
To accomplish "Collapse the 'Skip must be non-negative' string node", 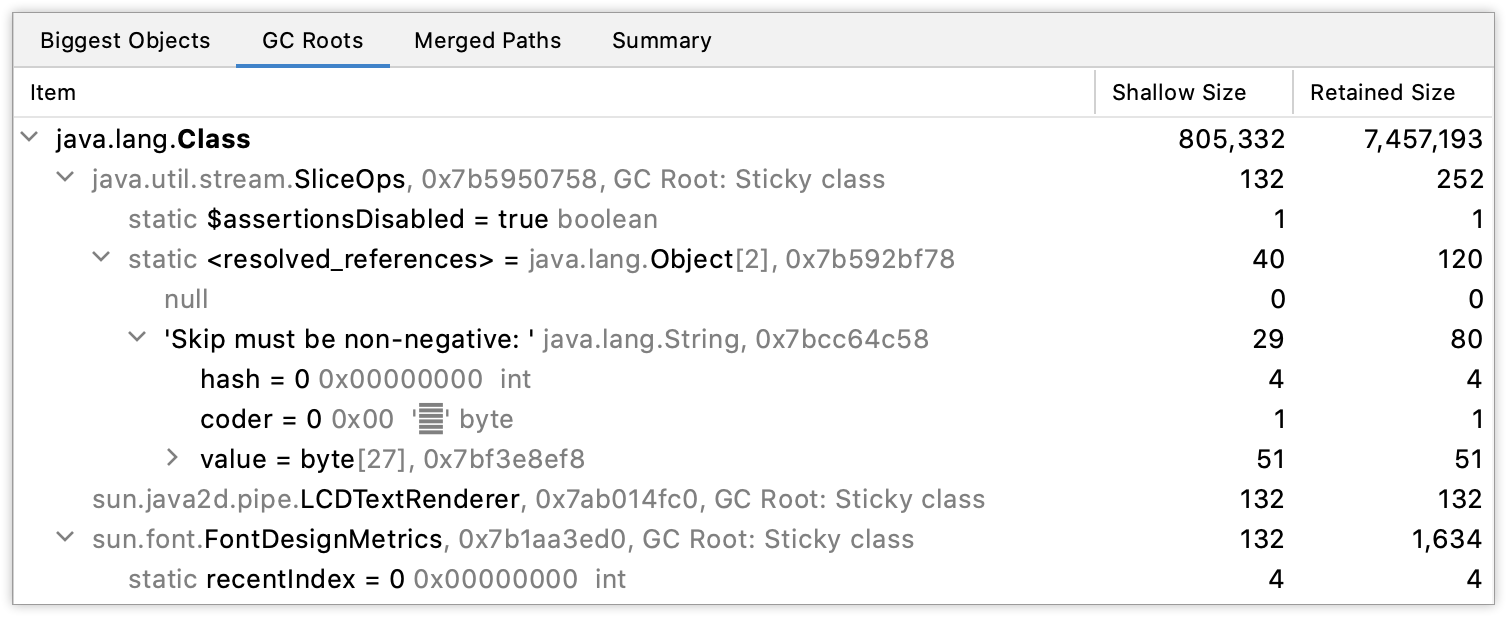I will 135,338.
